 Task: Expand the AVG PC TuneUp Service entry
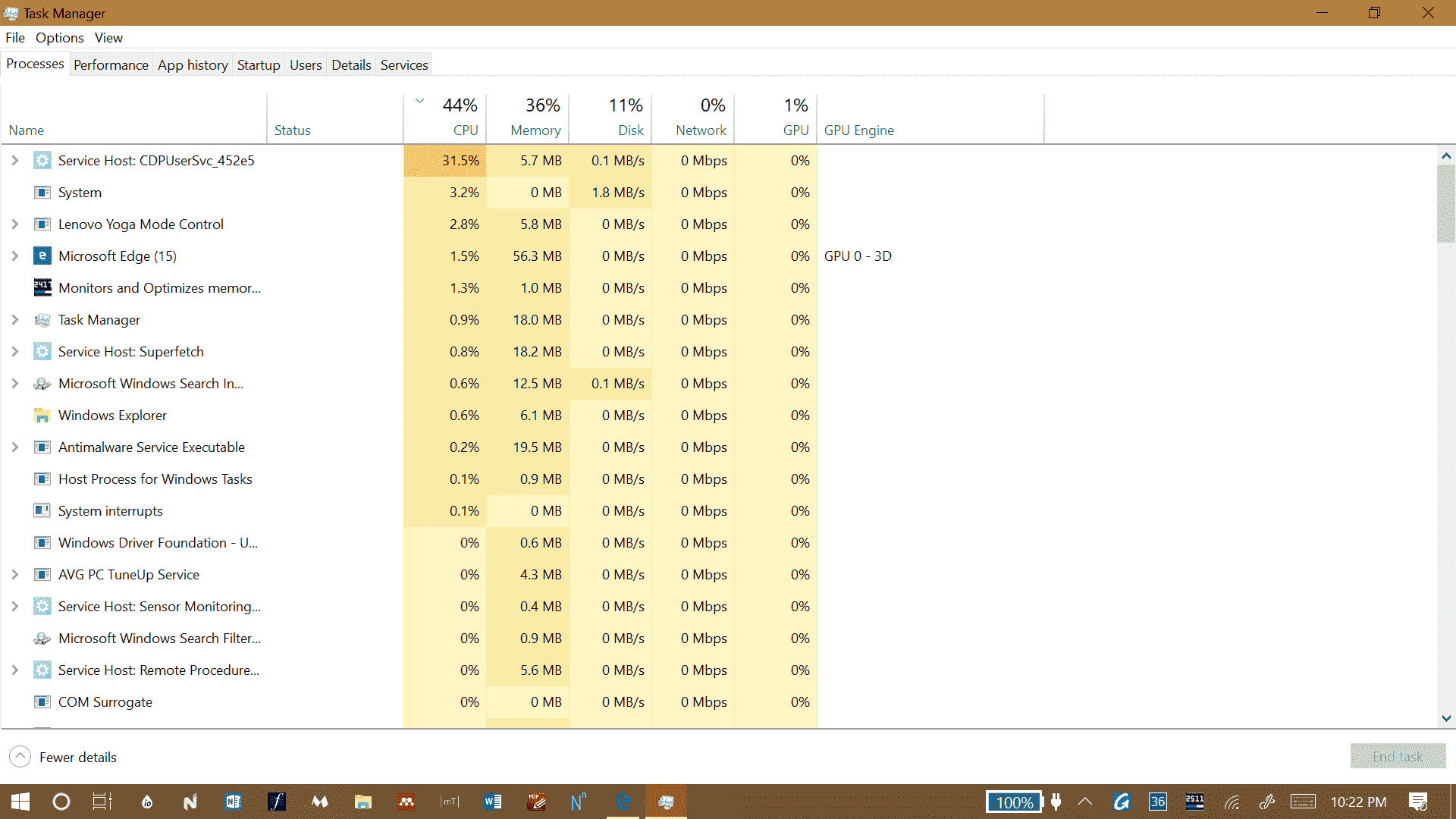[14, 574]
